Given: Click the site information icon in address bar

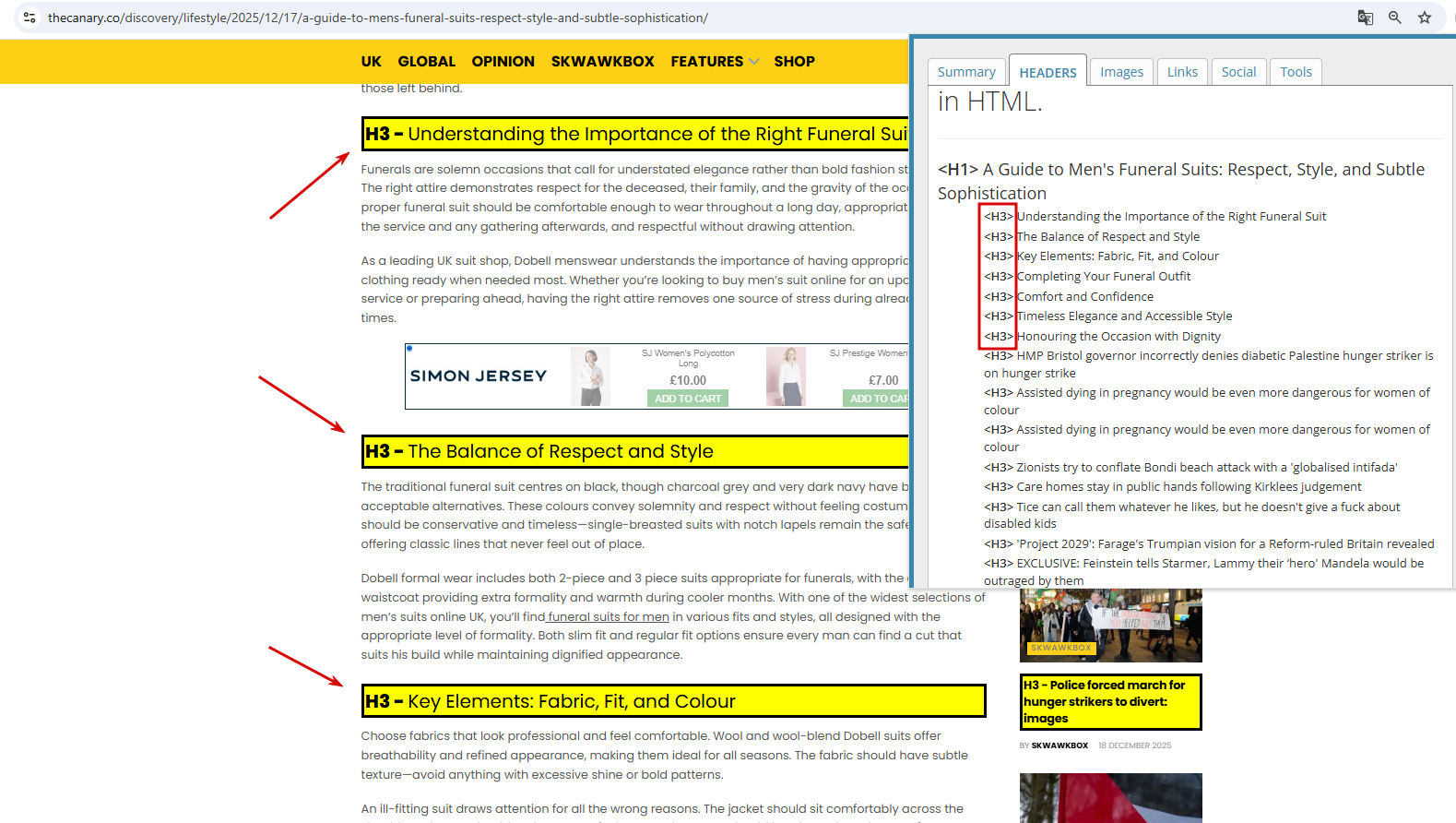Looking at the screenshot, I should 30,18.
